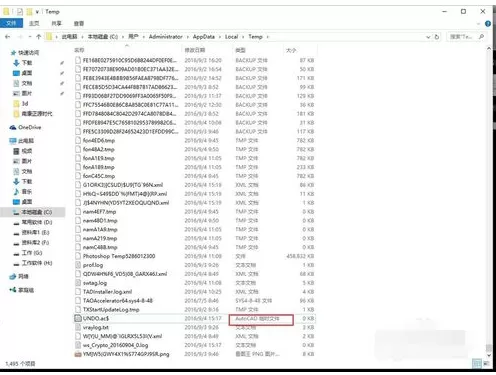The image size is (496, 375).
Task: Click the file list scrollbar up arrow
Action: click(489, 49)
